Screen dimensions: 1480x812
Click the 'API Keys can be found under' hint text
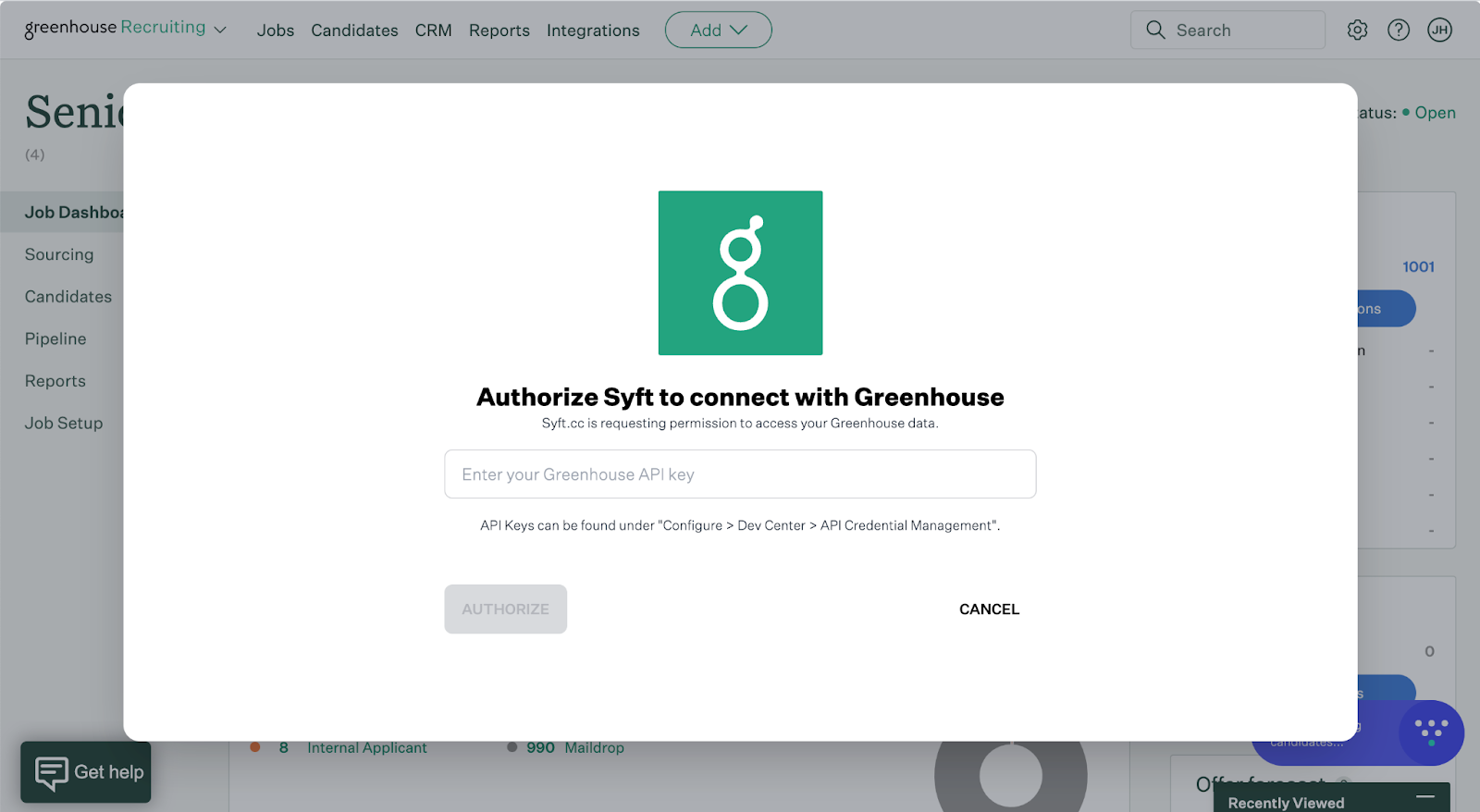(740, 525)
